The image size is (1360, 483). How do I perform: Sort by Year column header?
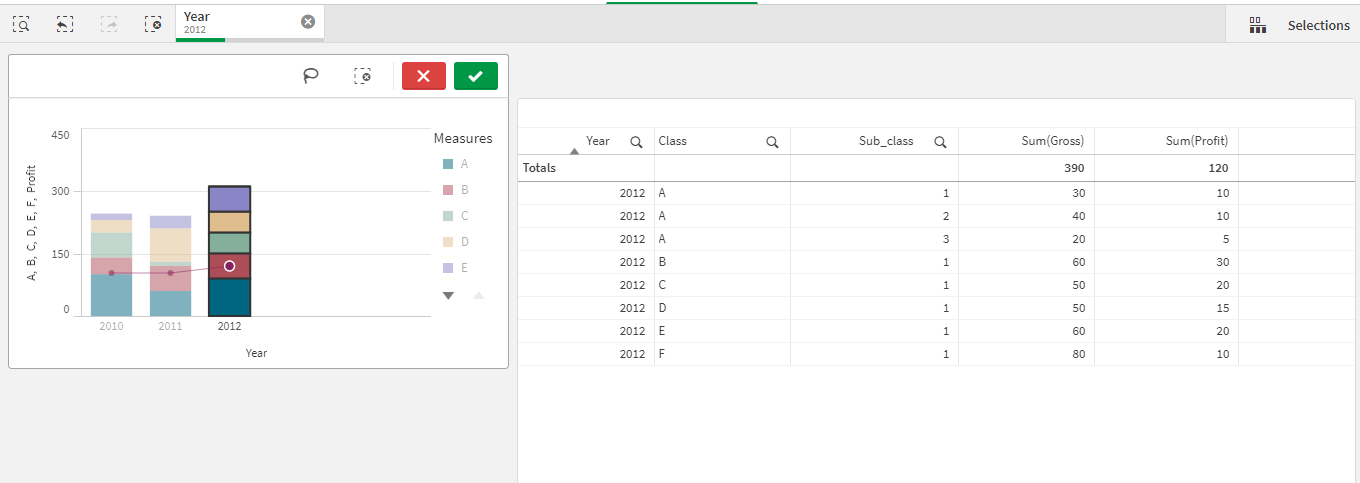pyautogui.click(x=598, y=141)
